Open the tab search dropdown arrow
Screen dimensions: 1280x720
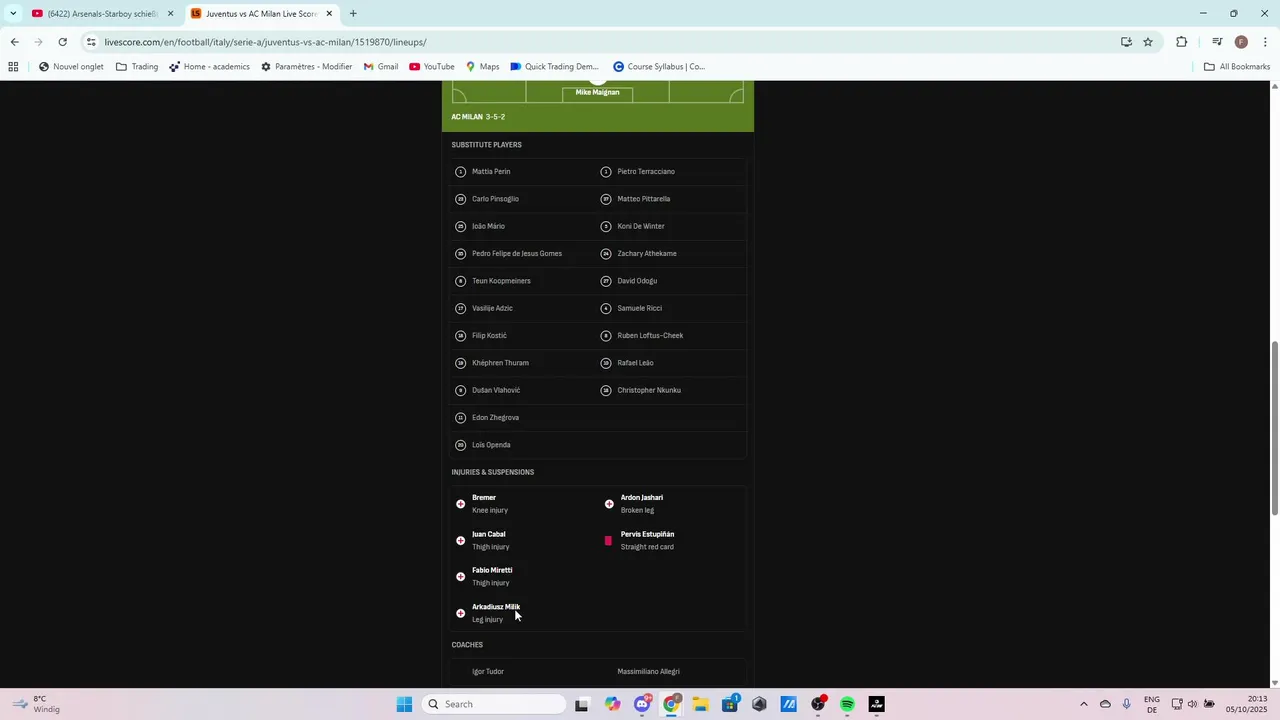(12, 14)
